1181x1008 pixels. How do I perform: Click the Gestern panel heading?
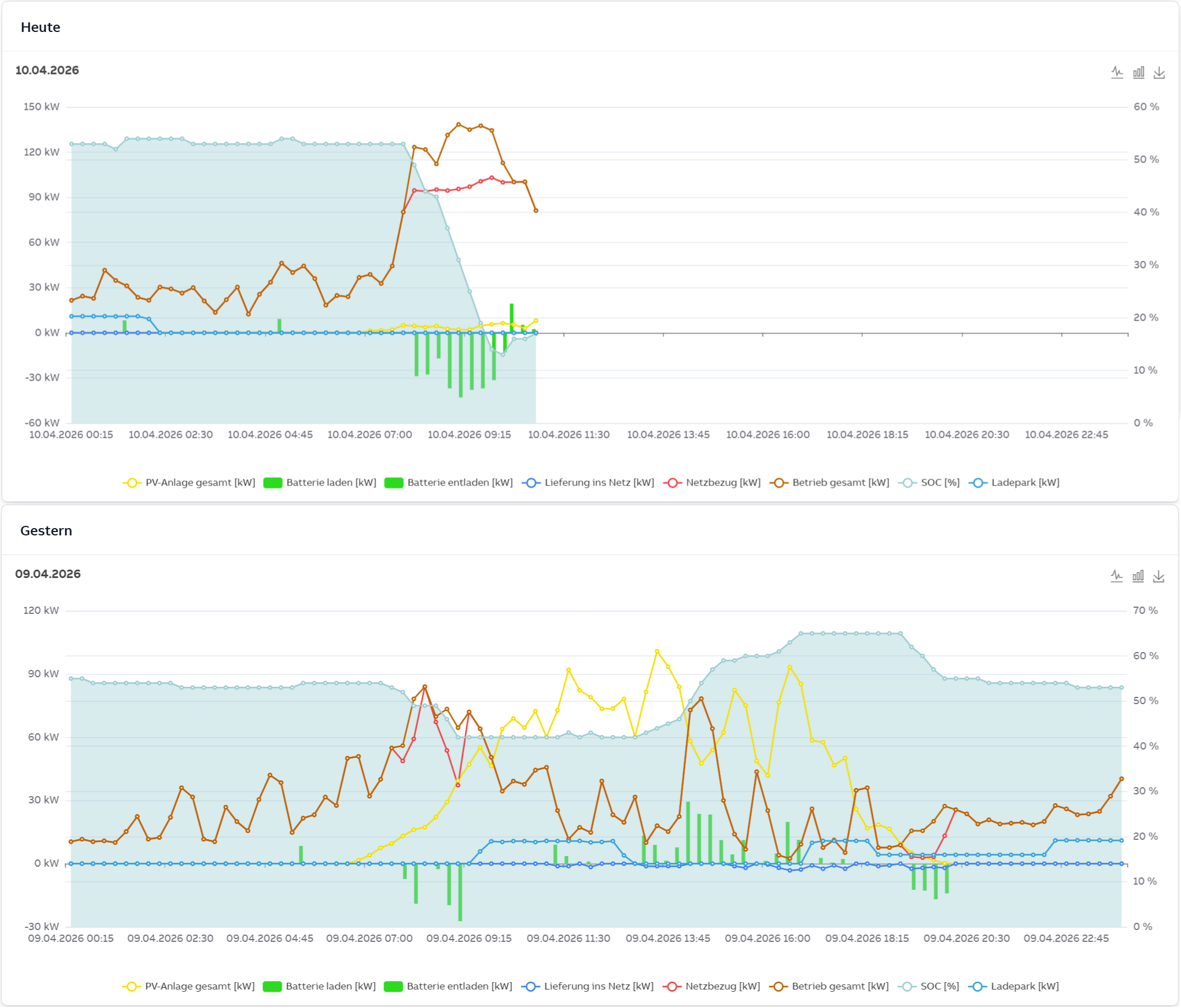pyautogui.click(x=46, y=531)
